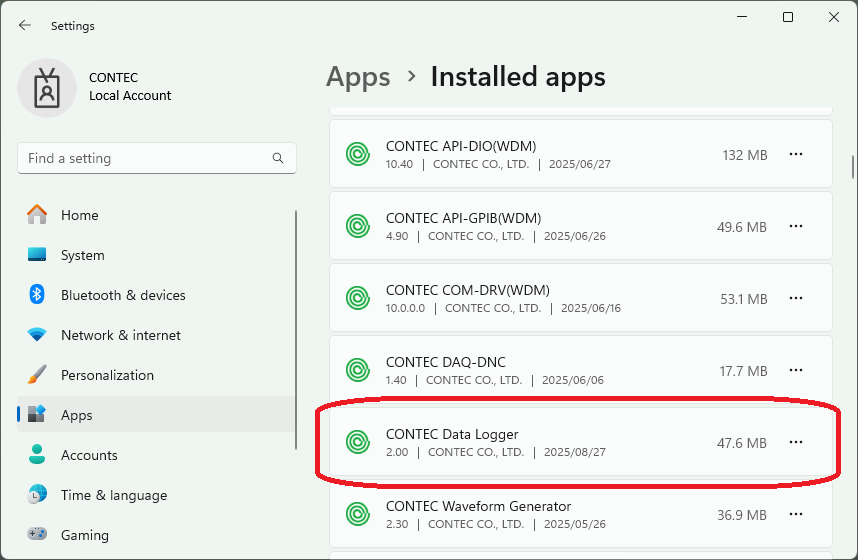Click the CONTEC Waveform Generator app icon
This screenshot has width=858, height=560.
coord(357,515)
